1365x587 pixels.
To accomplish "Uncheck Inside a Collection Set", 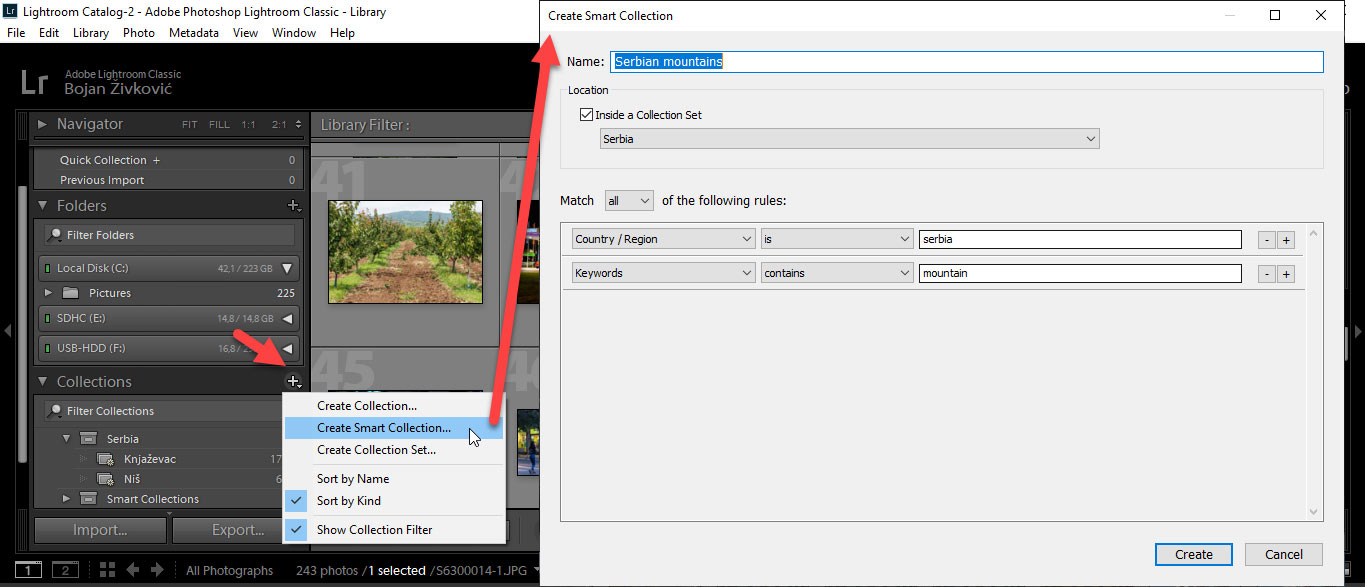I will click(585, 114).
